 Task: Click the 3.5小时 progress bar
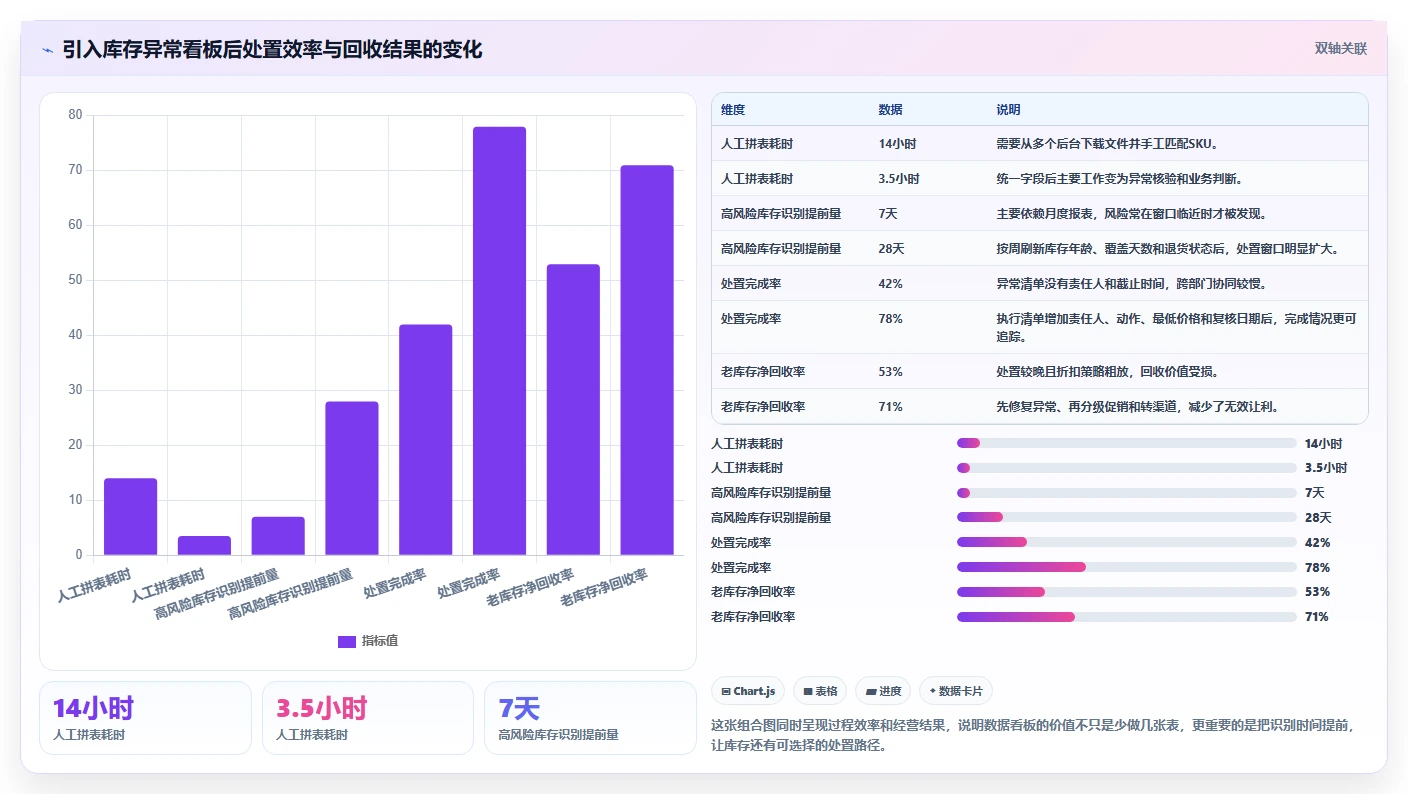(x=1127, y=468)
